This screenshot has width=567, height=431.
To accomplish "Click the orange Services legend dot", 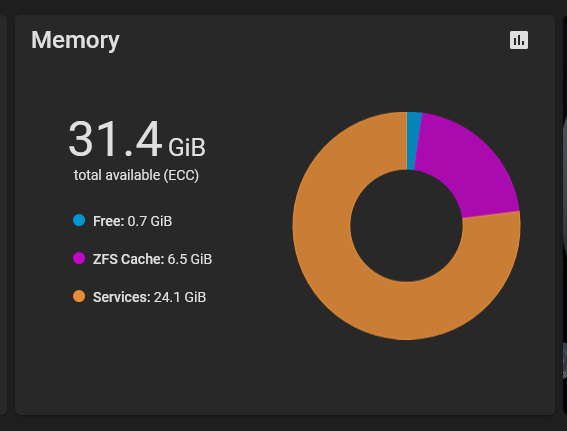I will pyautogui.click(x=79, y=296).
